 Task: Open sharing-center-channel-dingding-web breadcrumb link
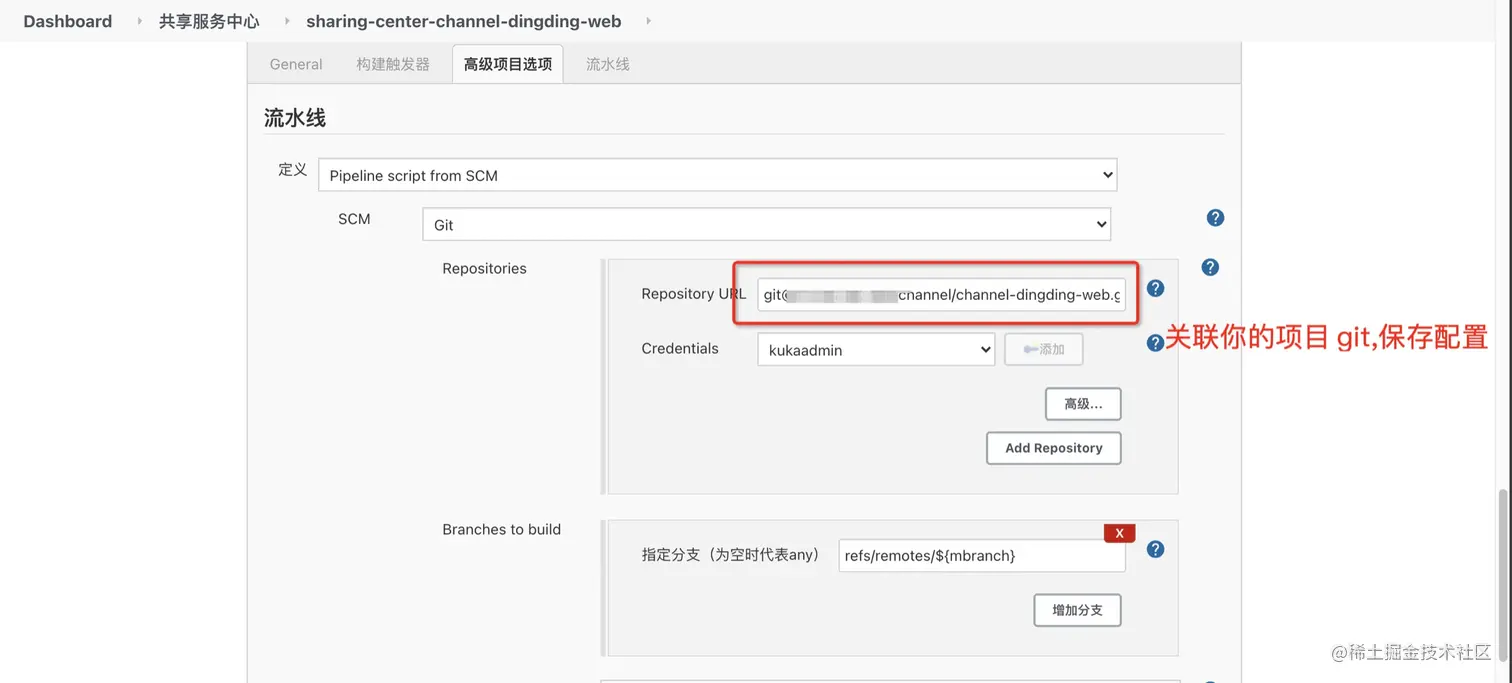click(x=463, y=21)
